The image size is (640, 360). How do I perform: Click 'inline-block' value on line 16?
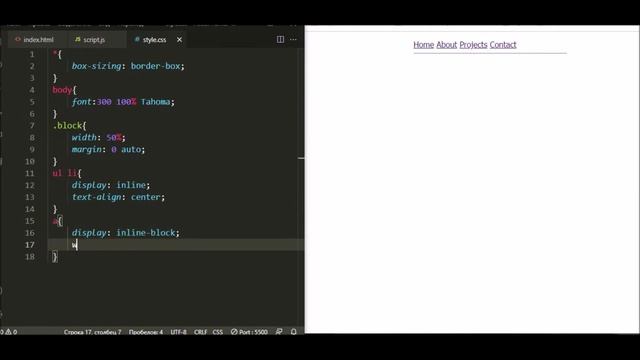(x=146, y=233)
